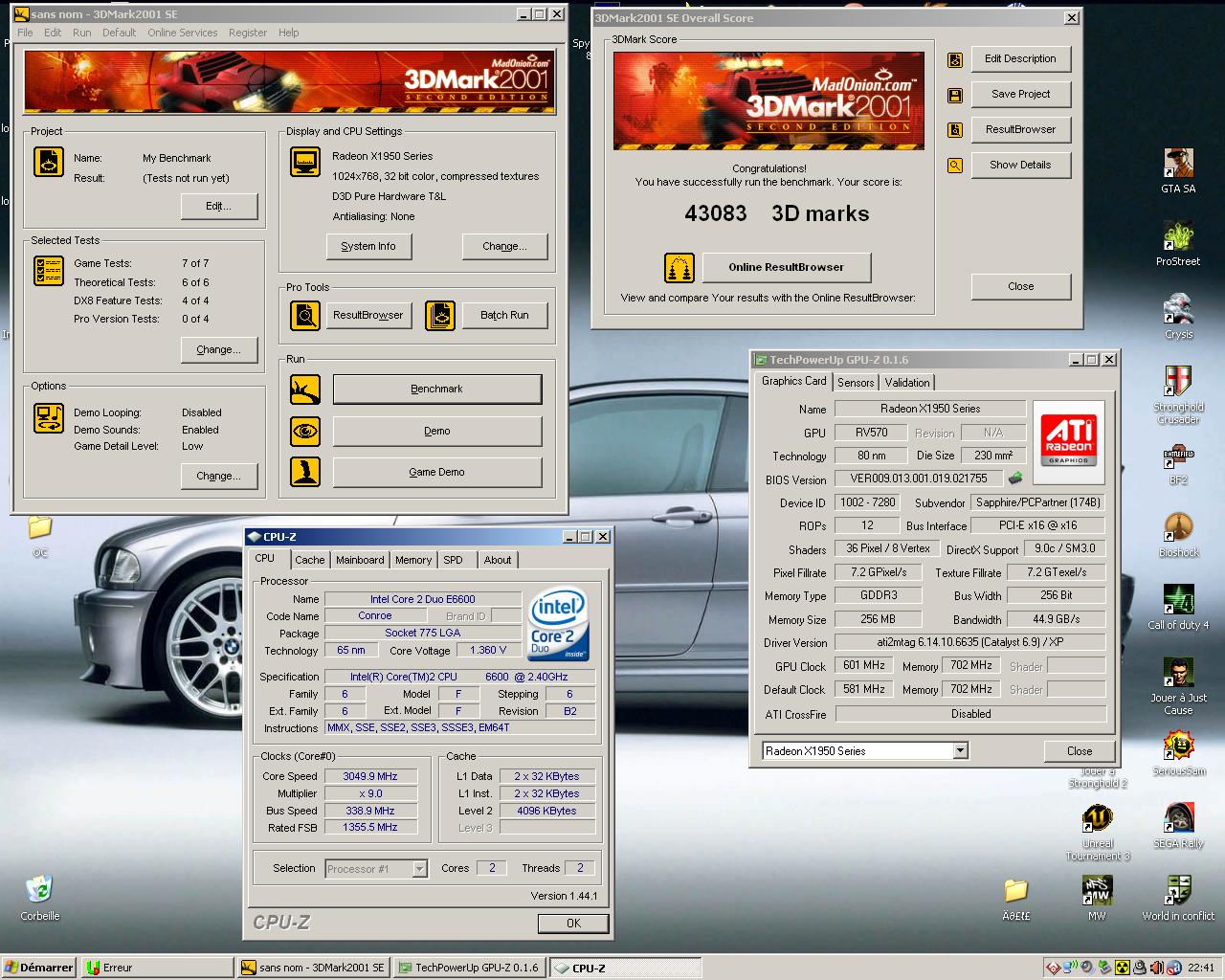The height and width of the screenshot is (980, 1225).
Task: Click the Démarrer start button
Action: pyautogui.click(x=39, y=968)
